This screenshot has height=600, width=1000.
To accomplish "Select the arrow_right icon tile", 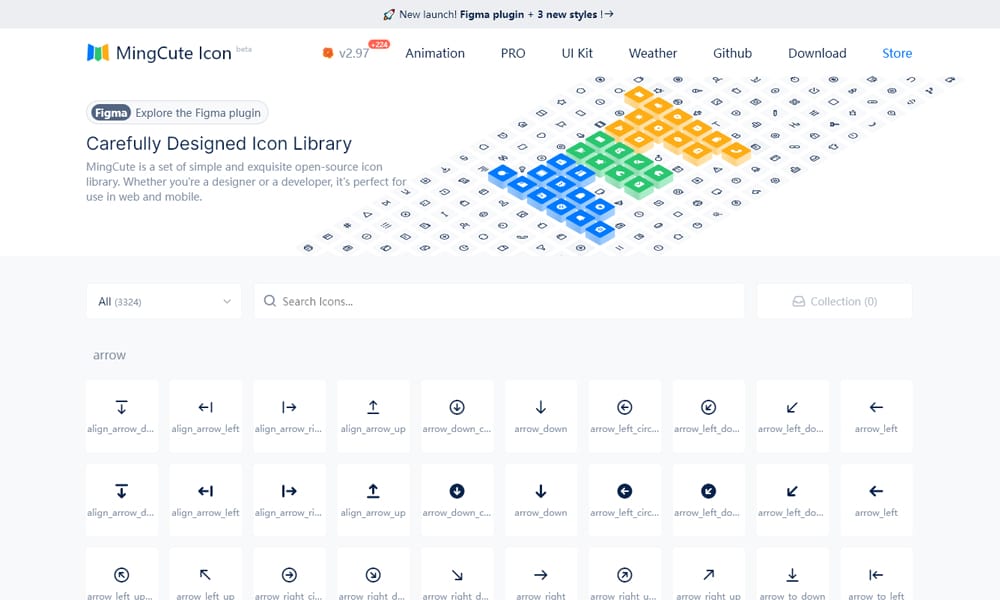I will pyautogui.click(x=541, y=574).
